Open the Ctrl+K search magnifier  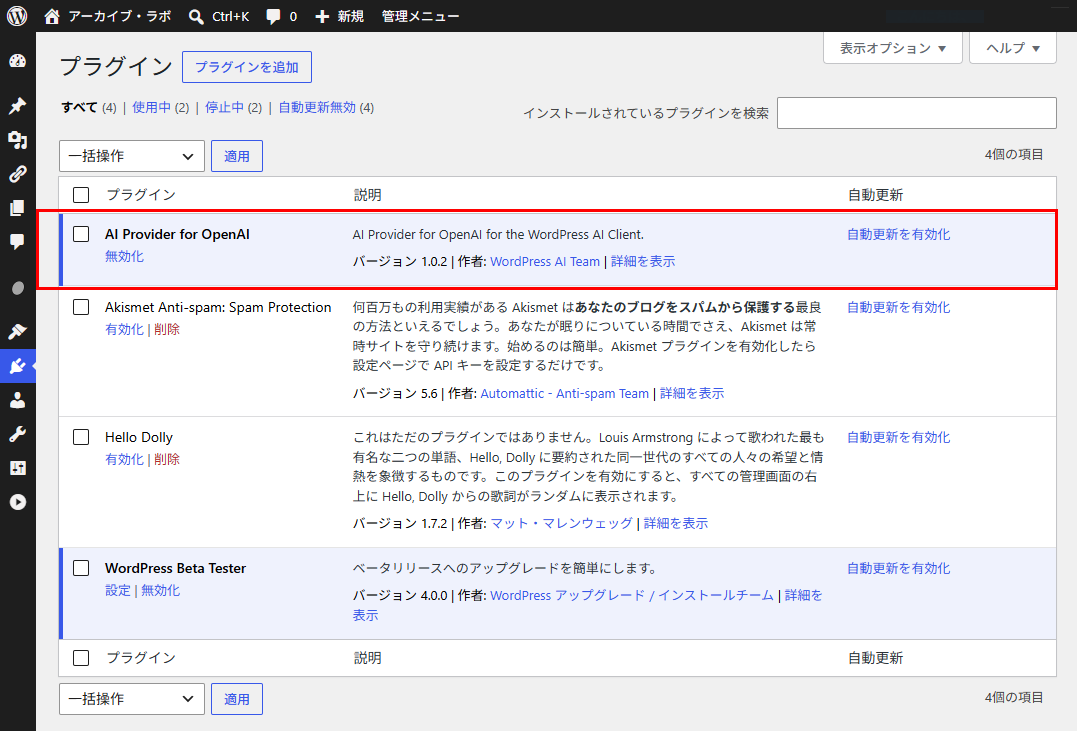click(x=196, y=16)
